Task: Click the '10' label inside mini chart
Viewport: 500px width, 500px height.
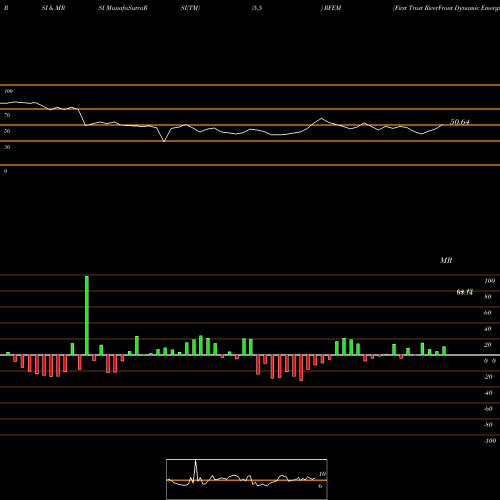Action: pyautogui.click(x=322, y=474)
